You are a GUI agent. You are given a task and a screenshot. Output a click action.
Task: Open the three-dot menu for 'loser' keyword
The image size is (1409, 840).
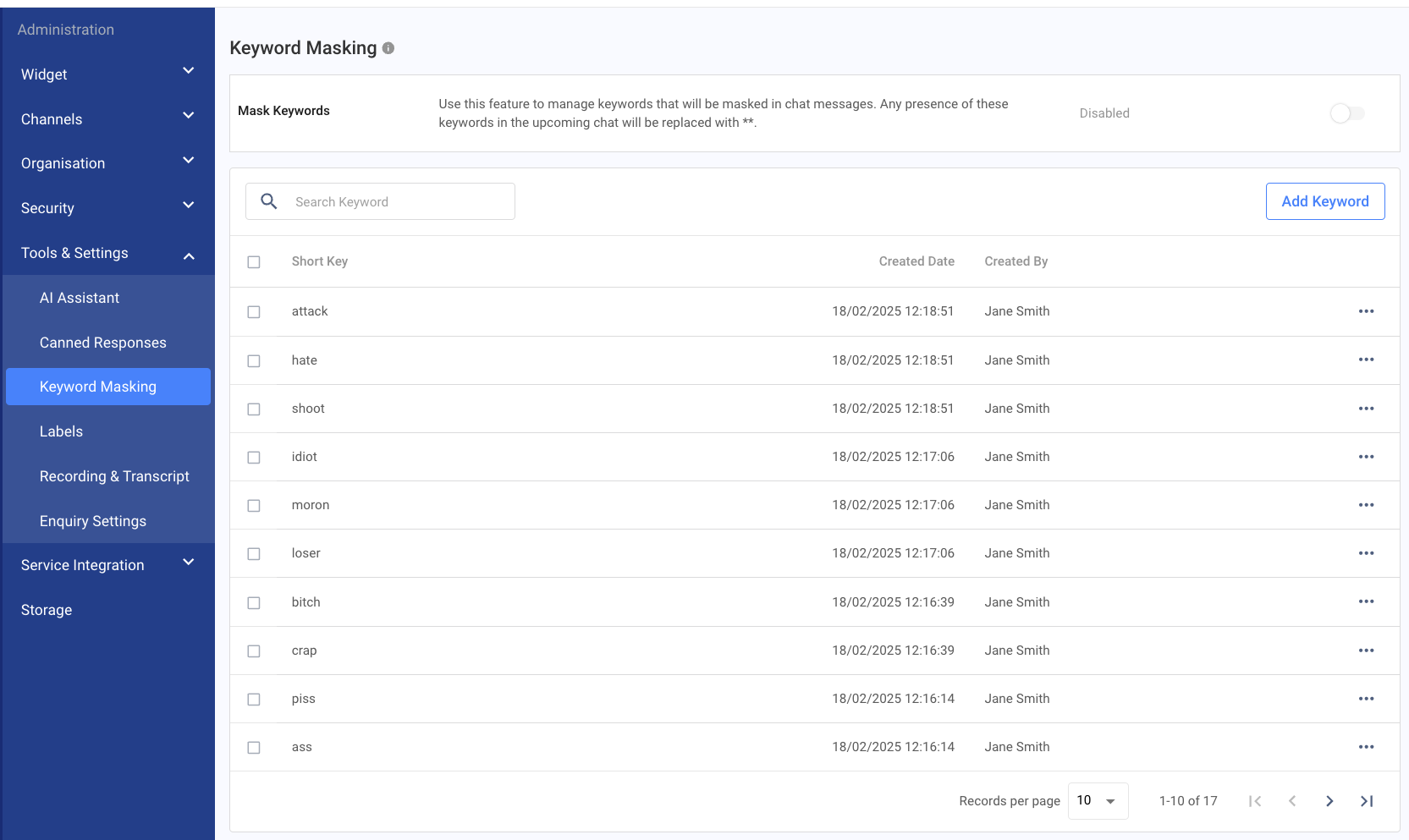coord(1366,553)
